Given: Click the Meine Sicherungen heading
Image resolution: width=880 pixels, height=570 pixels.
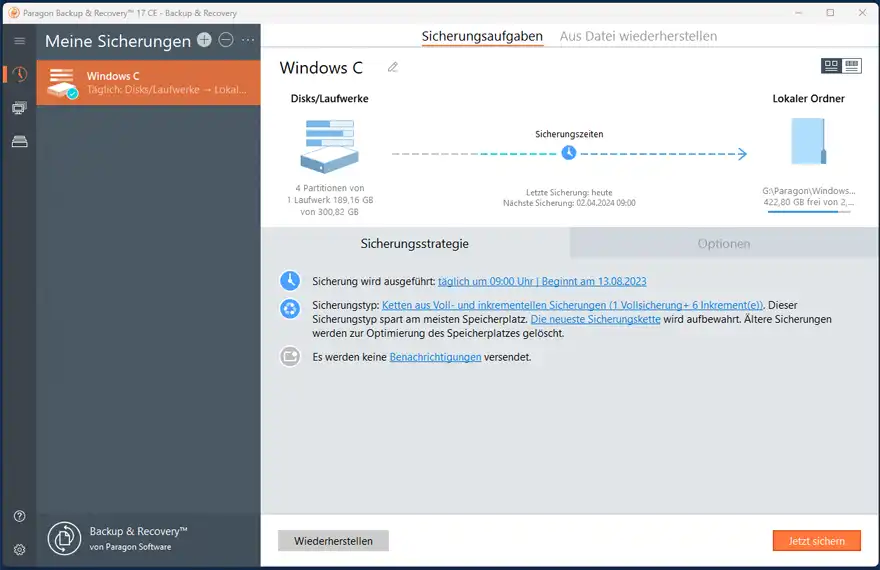Looking at the screenshot, I should click(x=118, y=41).
